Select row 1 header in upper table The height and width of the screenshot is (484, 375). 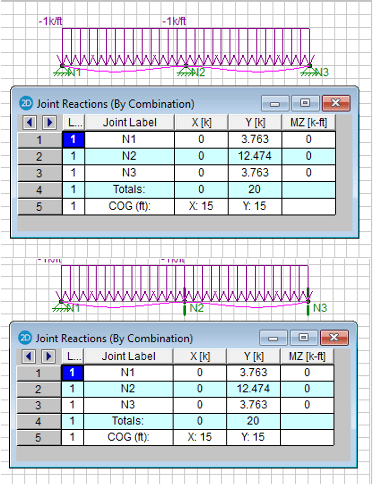(39, 140)
